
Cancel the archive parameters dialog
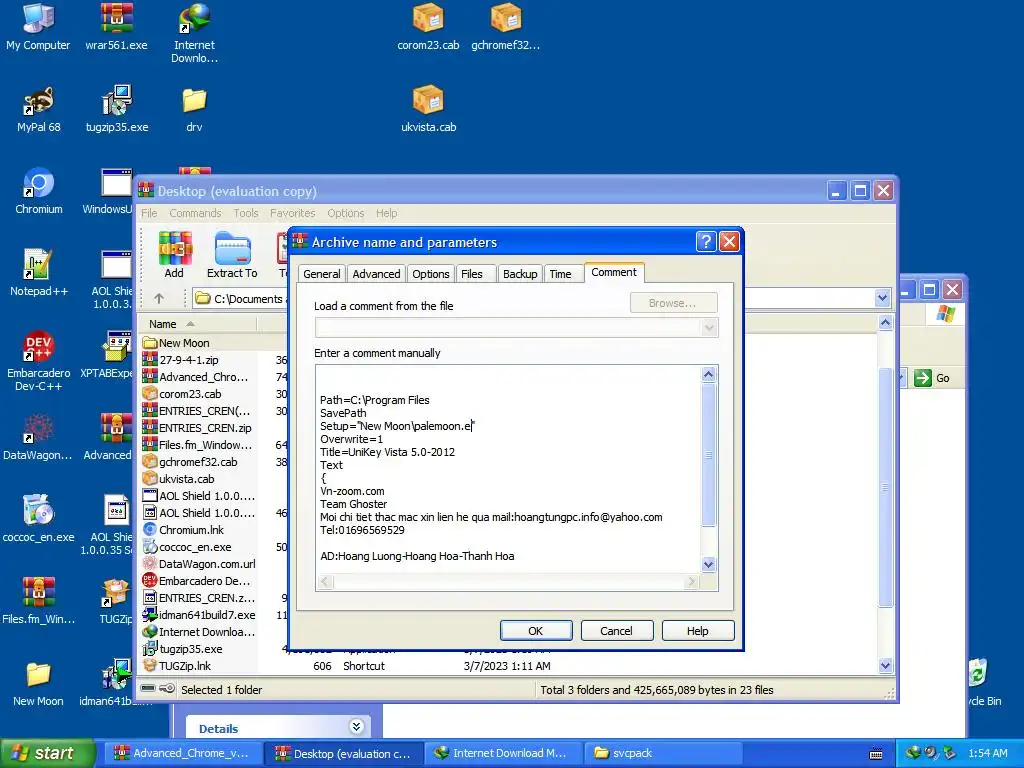click(616, 631)
